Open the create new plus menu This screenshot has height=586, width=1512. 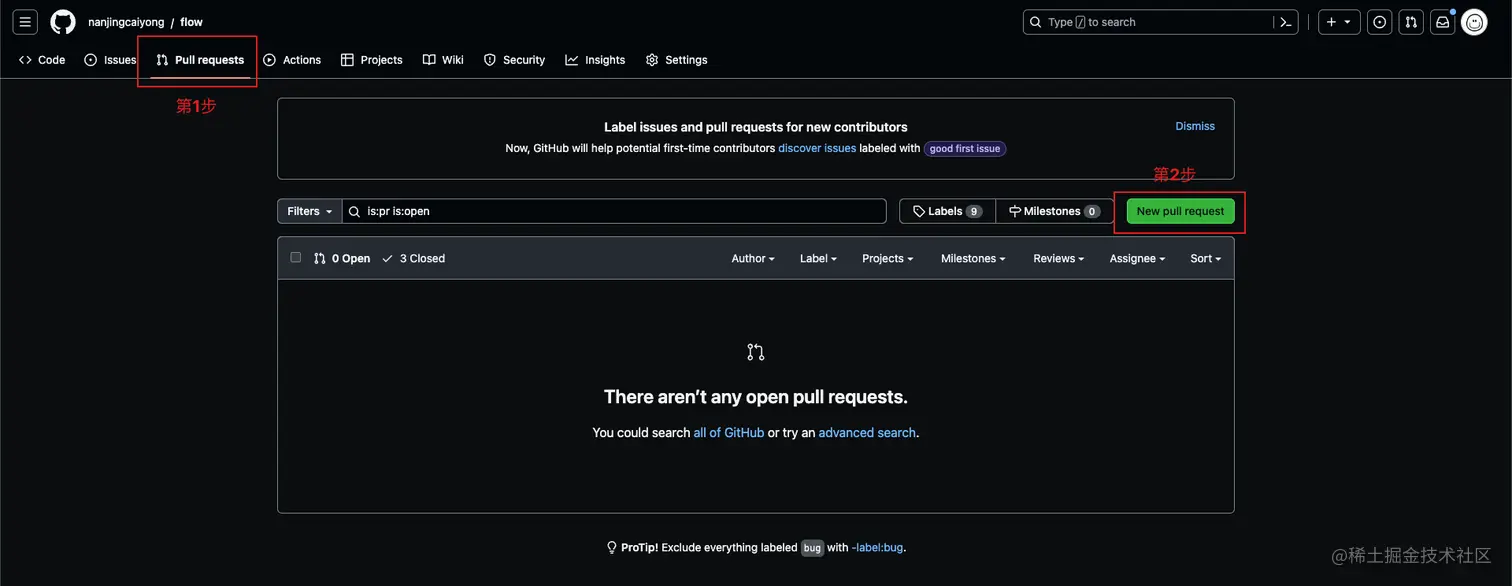point(1339,22)
